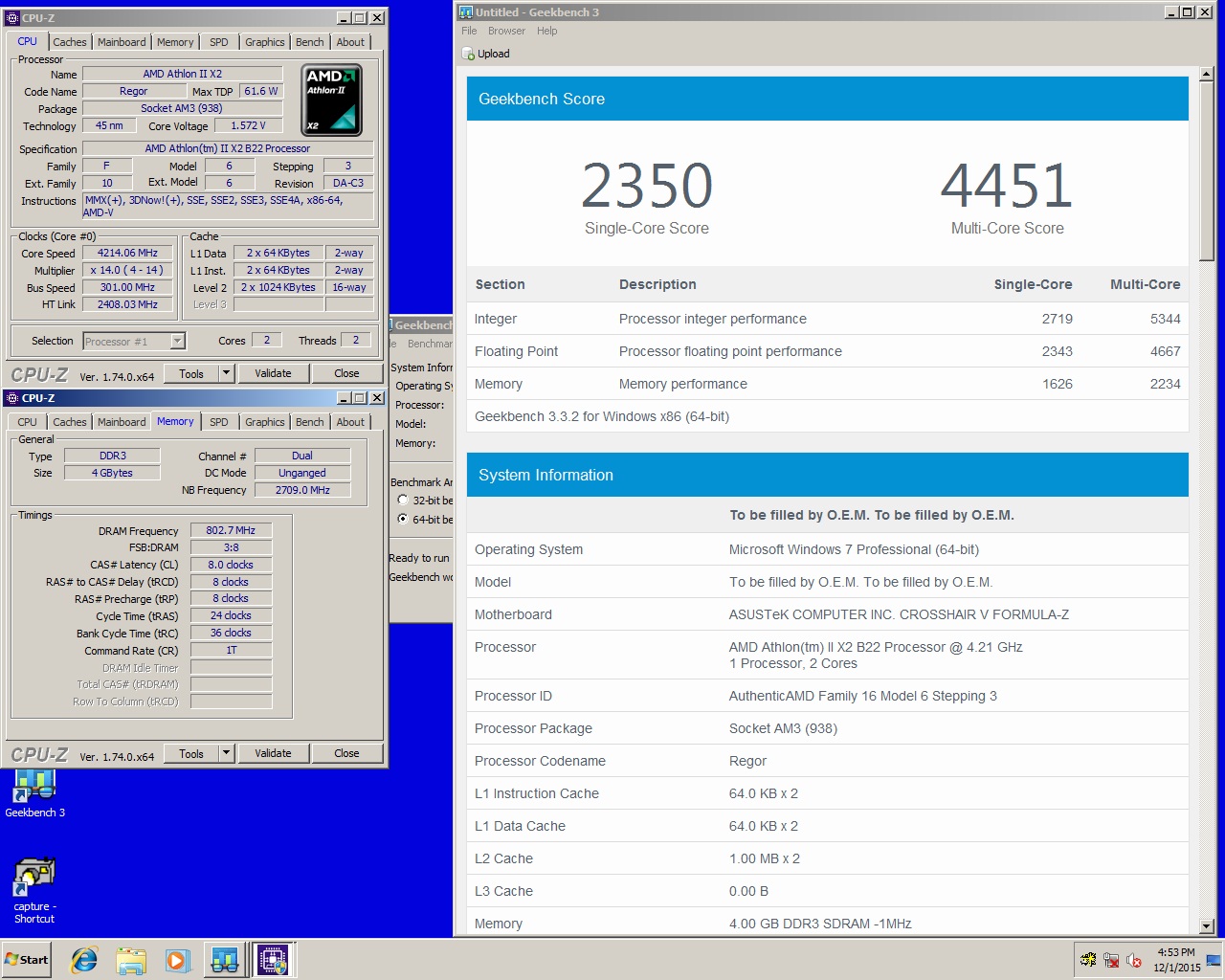This screenshot has width=1225, height=980.
Task: Click title bar icon of upper CPU-Z window
Action: point(13,17)
